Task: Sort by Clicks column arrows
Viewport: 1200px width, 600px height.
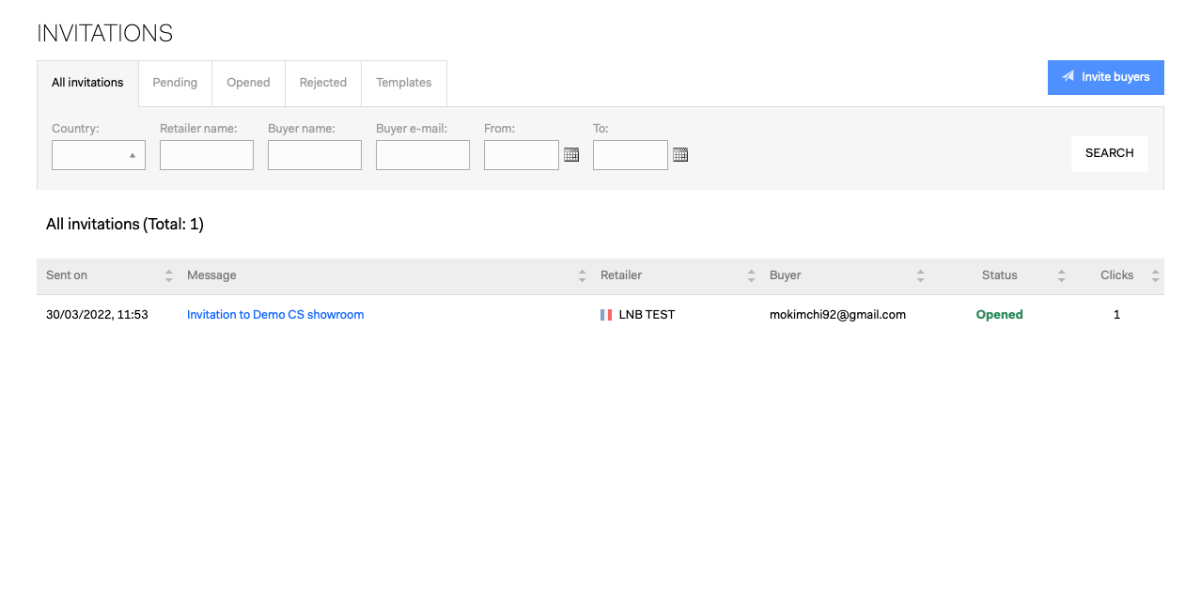Action: [1155, 276]
